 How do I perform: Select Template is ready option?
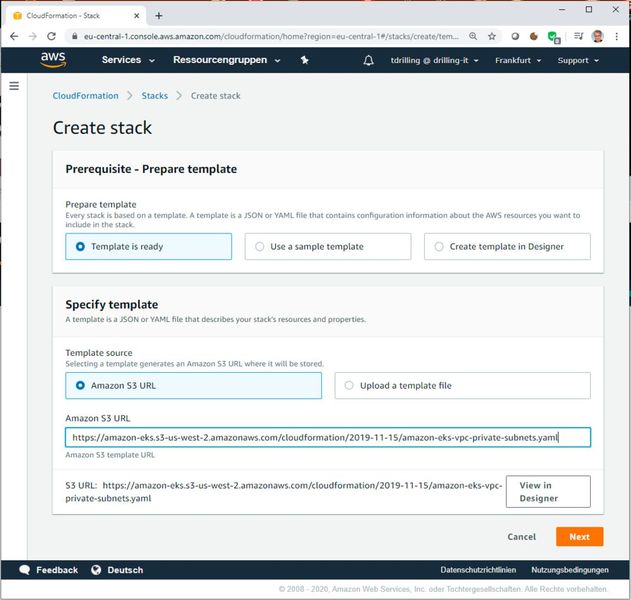coord(148,246)
